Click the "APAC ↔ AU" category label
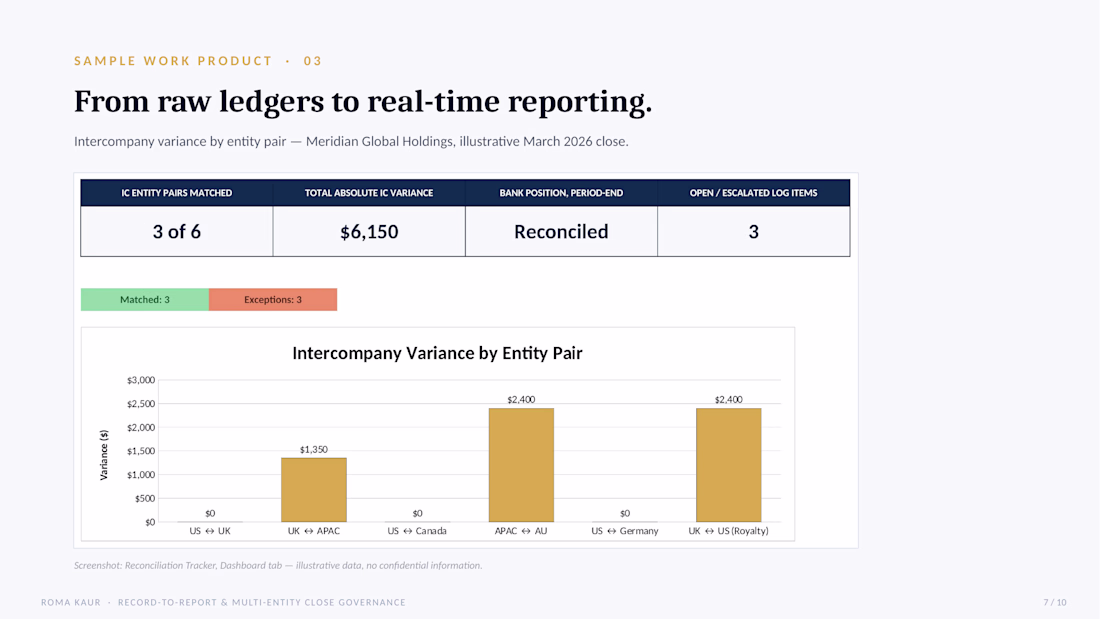1100x619 pixels. pos(521,531)
